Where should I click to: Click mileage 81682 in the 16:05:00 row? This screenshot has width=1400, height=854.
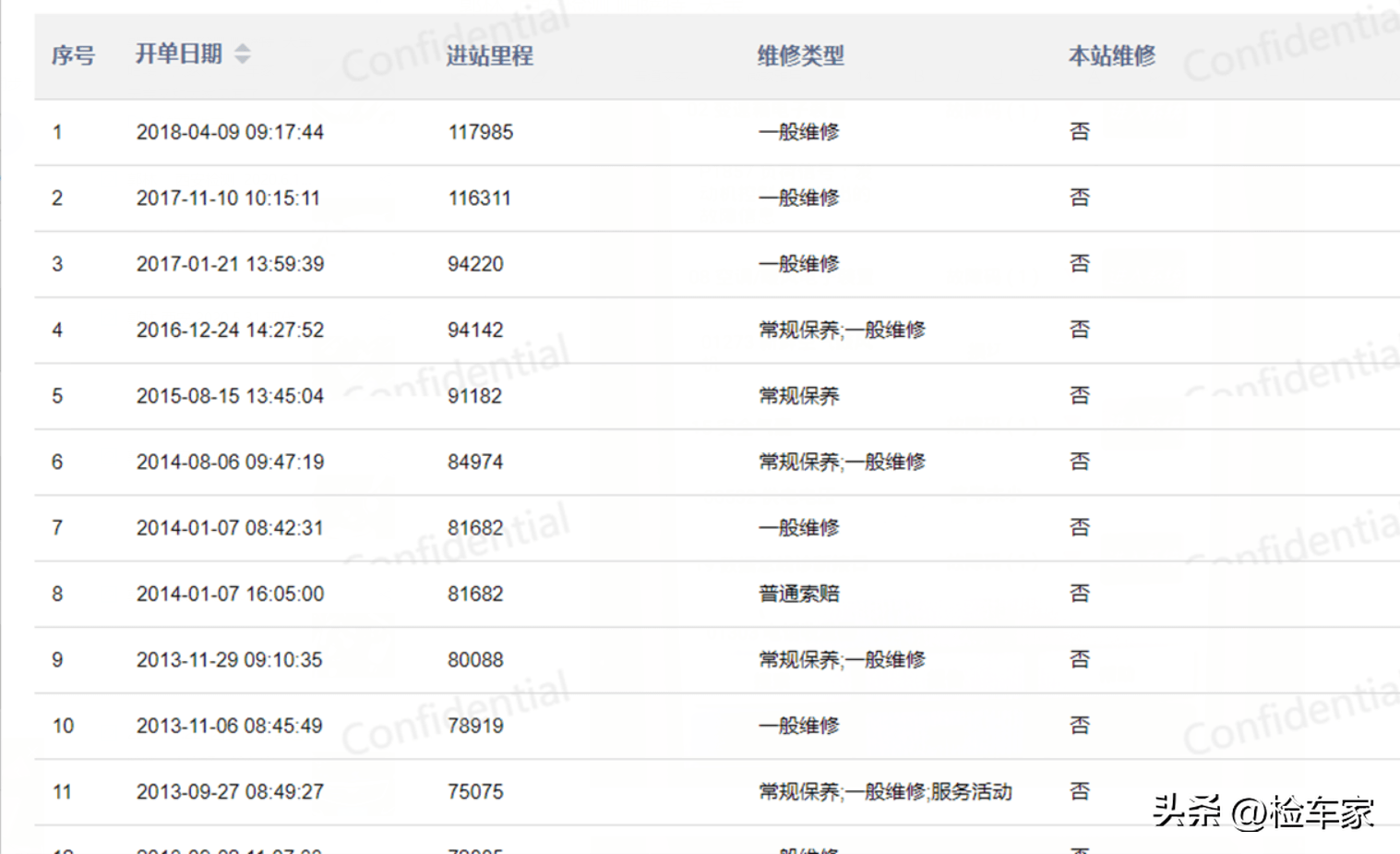[x=475, y=594]
